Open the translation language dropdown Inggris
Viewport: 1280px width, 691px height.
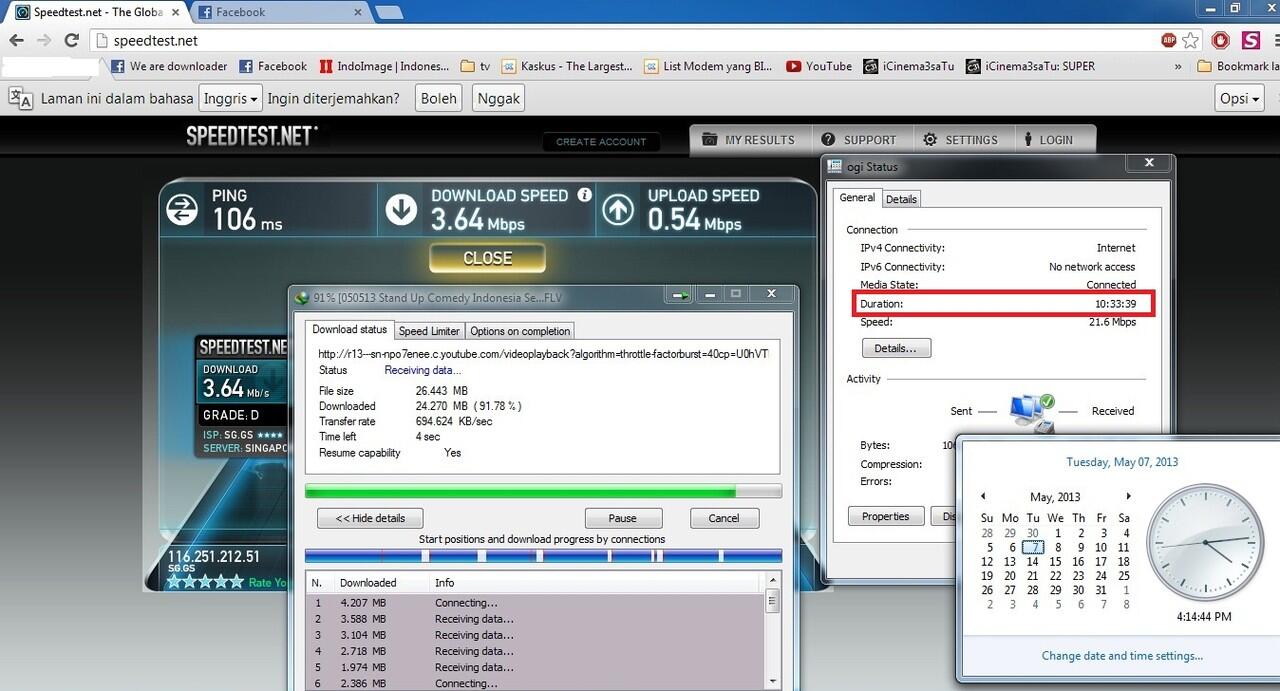[230, 98]
